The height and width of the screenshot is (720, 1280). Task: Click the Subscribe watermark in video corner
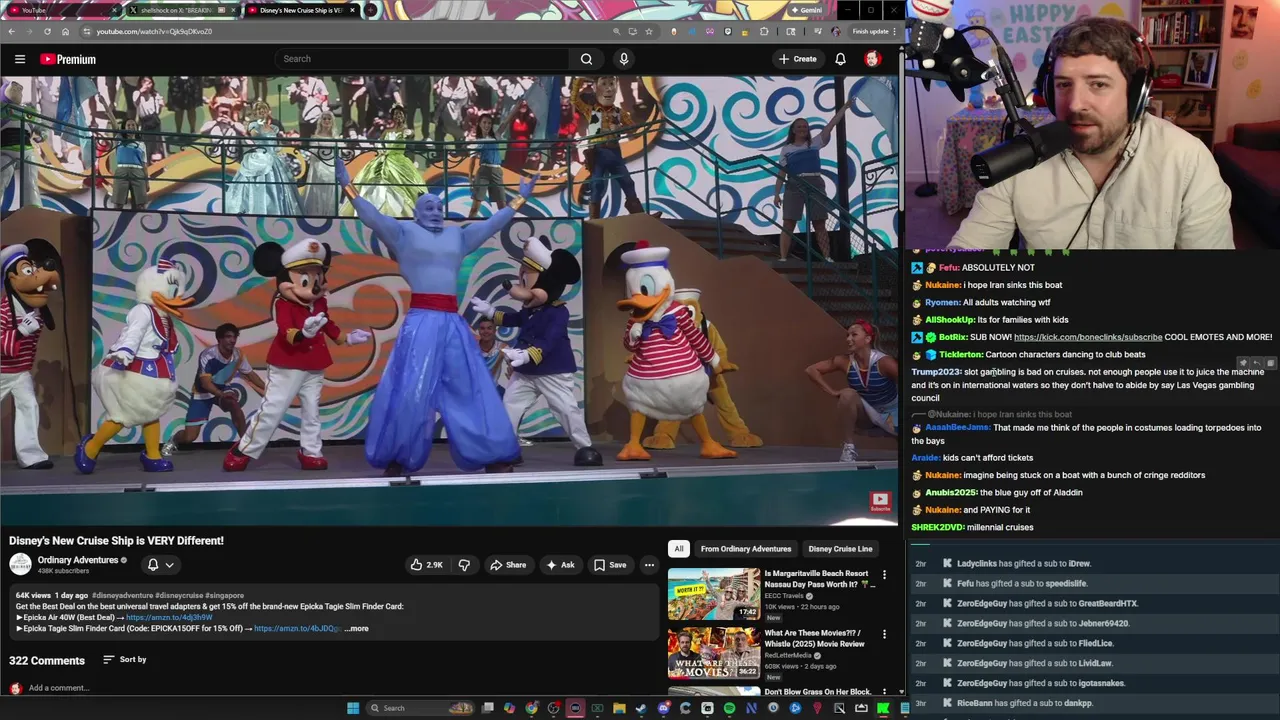tap(879, 502)
